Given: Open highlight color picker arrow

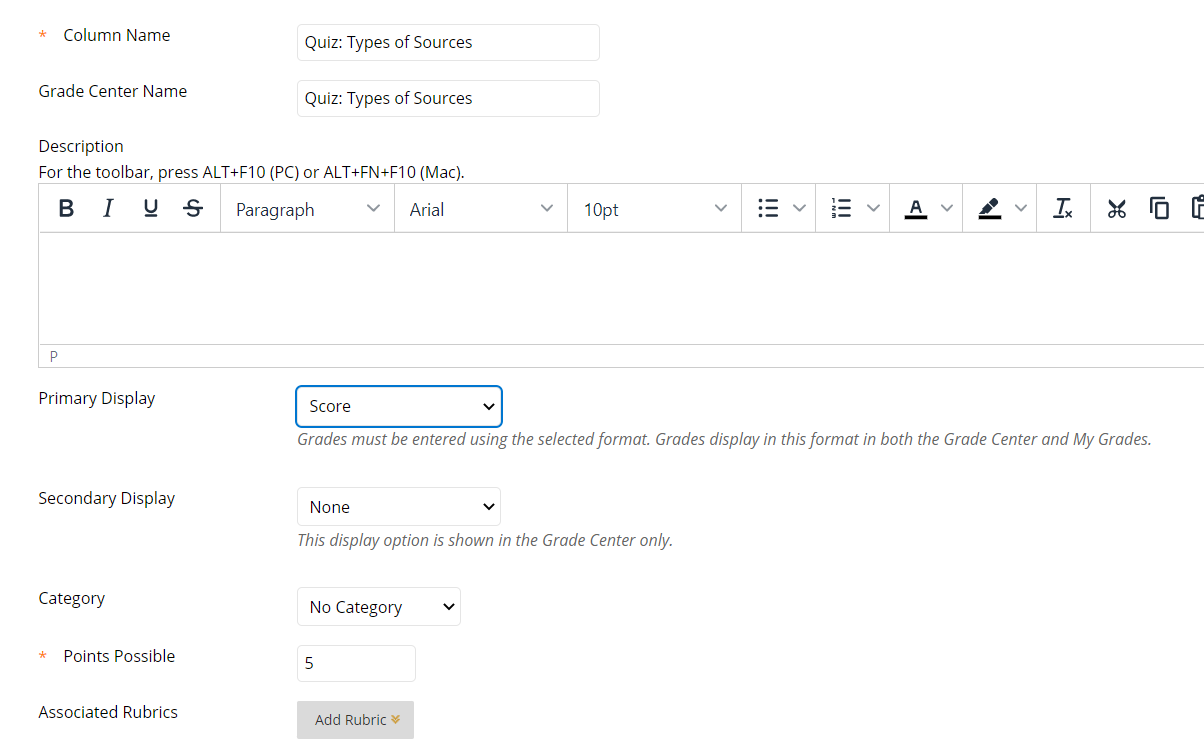Looking at the screenshot, I should coord(1021,208).
